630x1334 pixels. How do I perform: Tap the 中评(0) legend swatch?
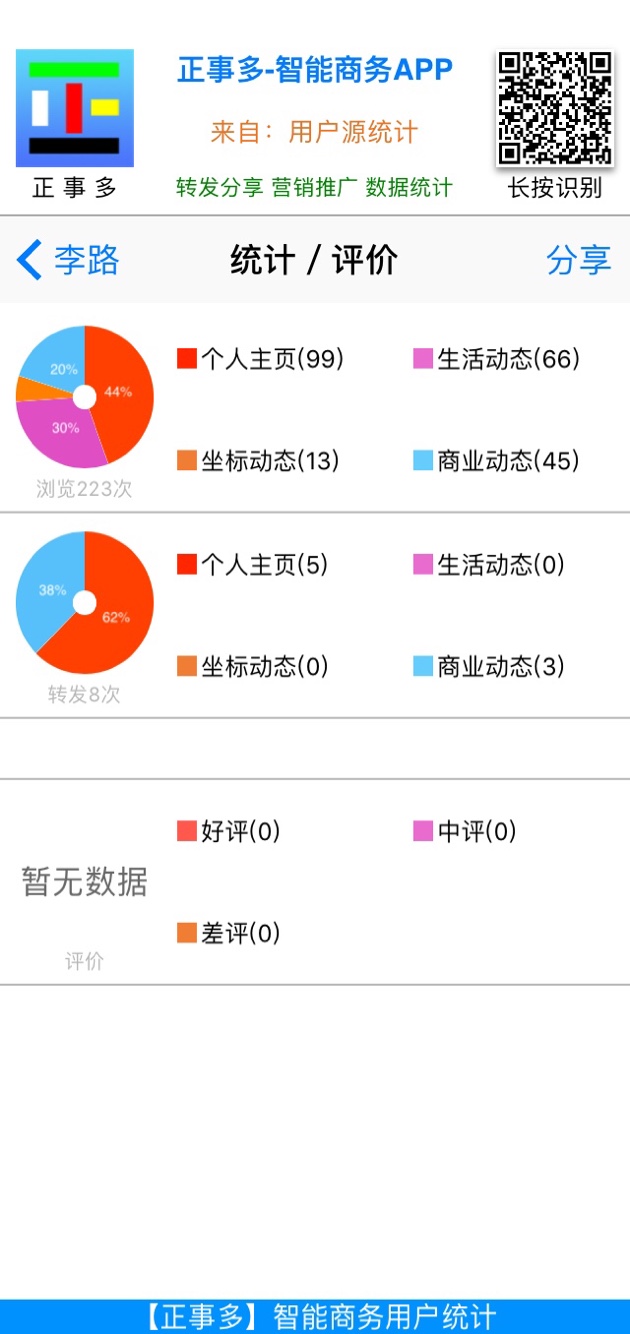[423, 831]
